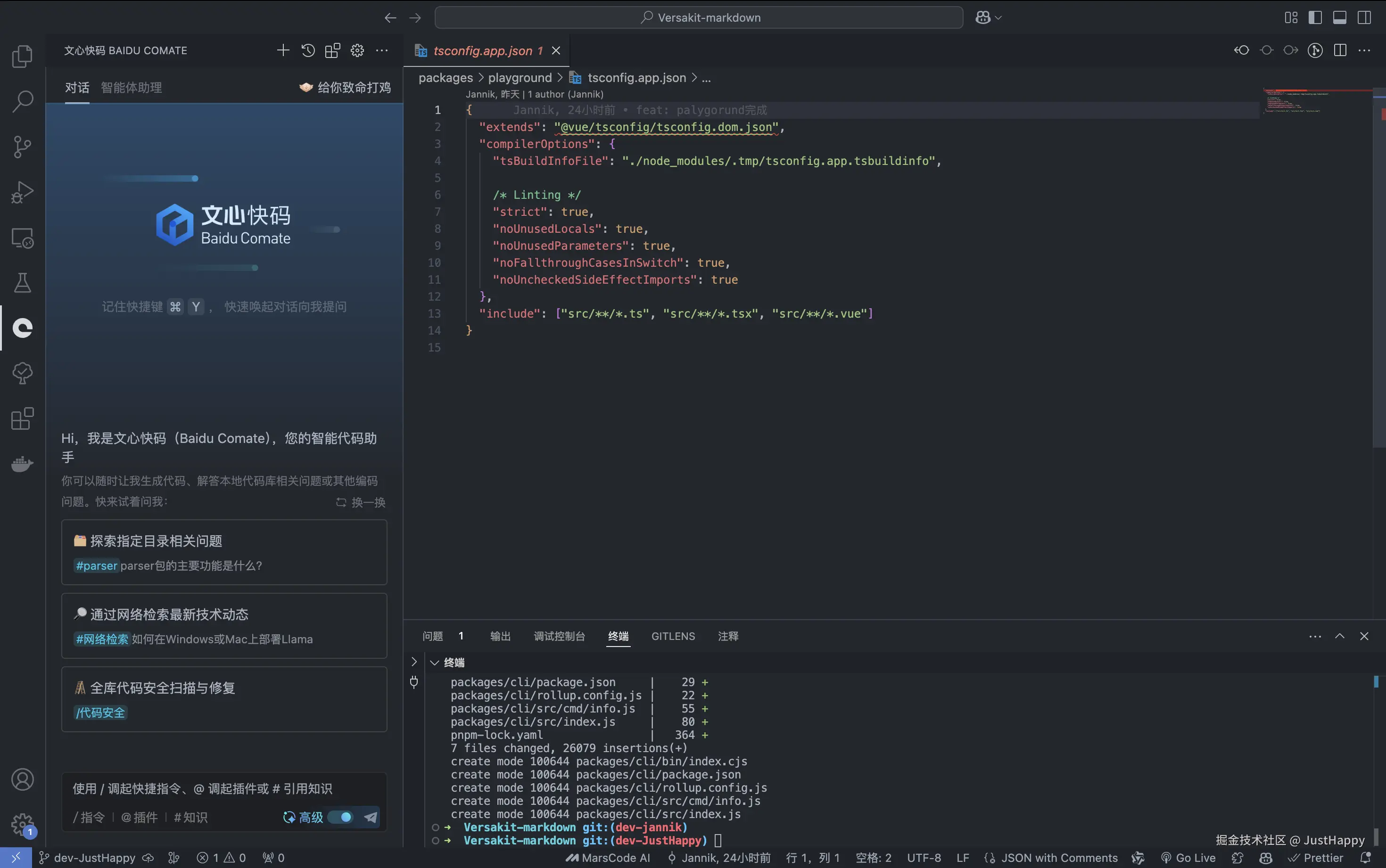Switch to the GITLENS panel tab
The image size is (1386, 868).
673,636
